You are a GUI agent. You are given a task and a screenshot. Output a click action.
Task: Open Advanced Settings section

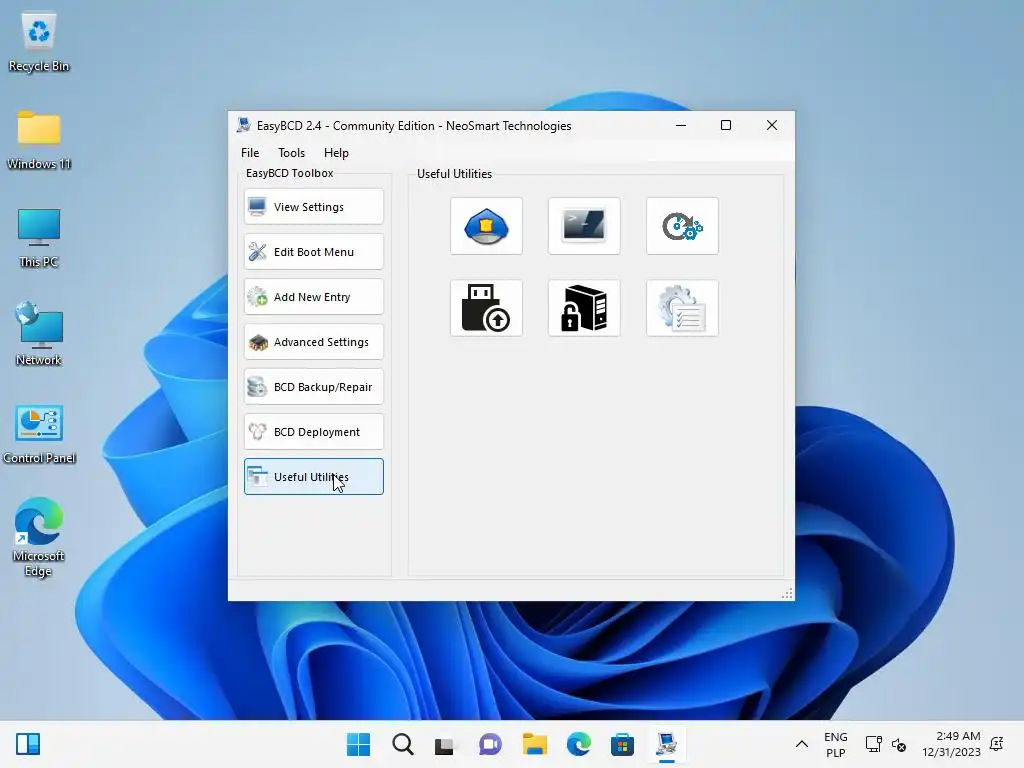point(313,342)
